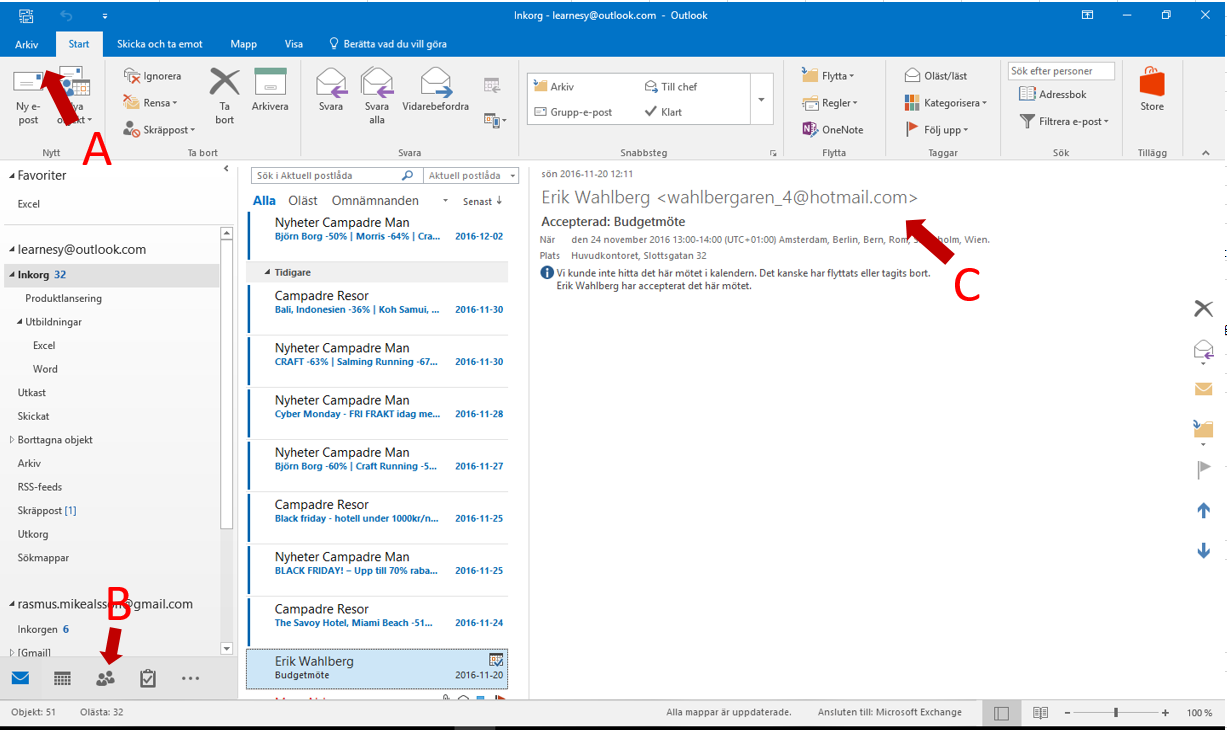Screen dimensions: 1227x730
Task: Open the Utkast drafts folder
Action: (32, 393)
